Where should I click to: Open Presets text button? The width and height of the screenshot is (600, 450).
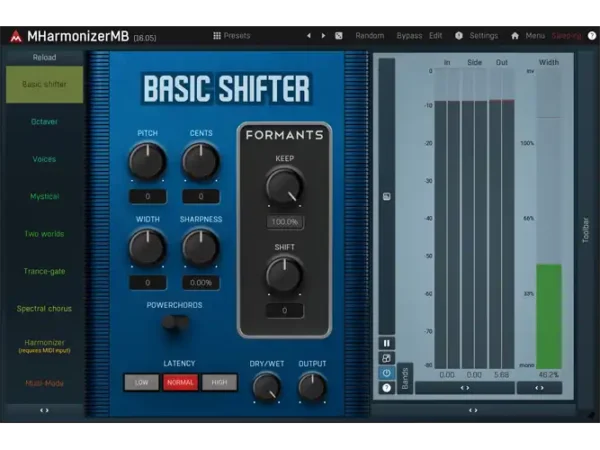coord(236,36)
